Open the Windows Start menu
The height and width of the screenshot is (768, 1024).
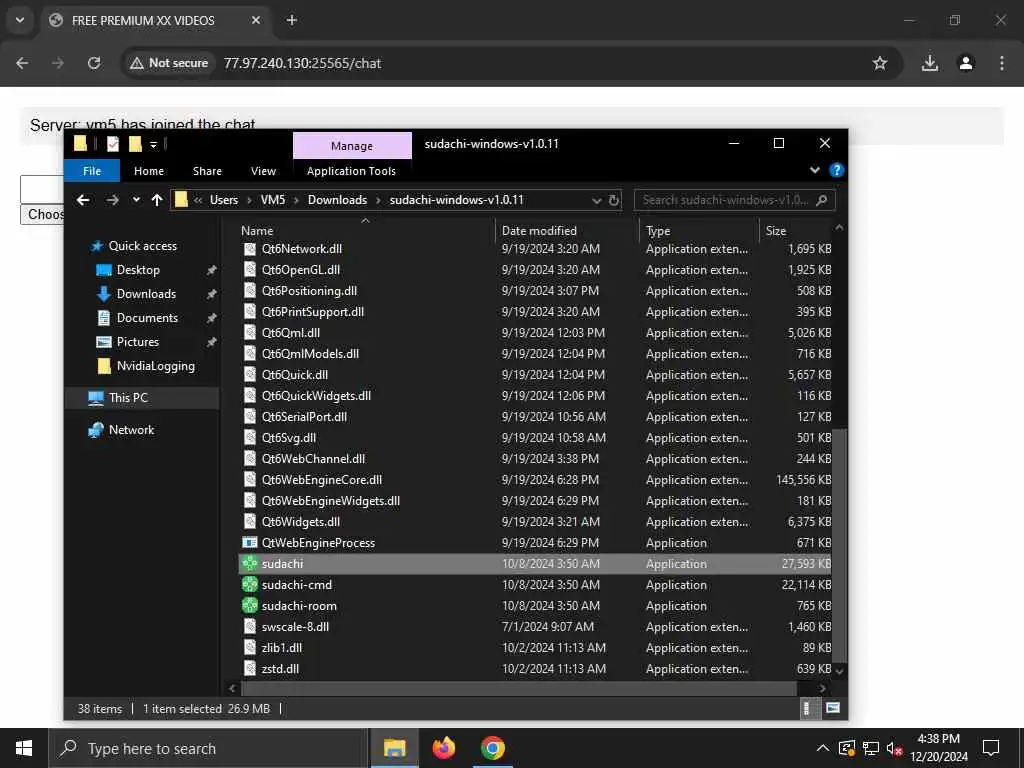tap(24, 748)
